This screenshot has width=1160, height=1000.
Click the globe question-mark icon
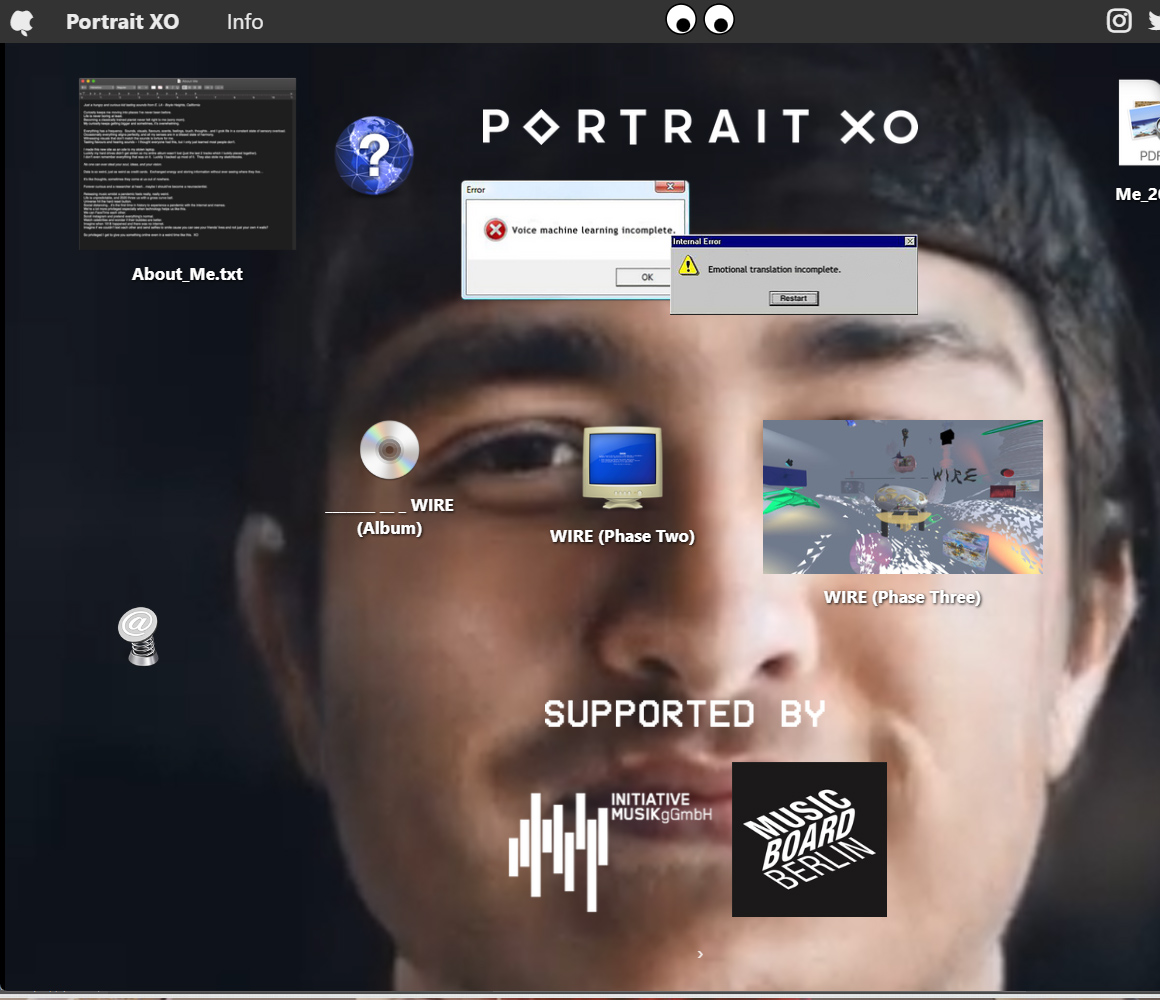(x=374, y=154)
